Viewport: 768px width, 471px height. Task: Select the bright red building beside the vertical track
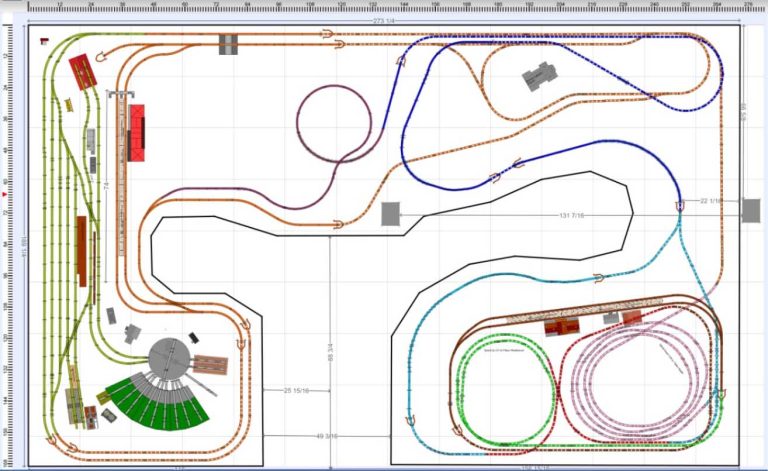(x=137, y=132)
